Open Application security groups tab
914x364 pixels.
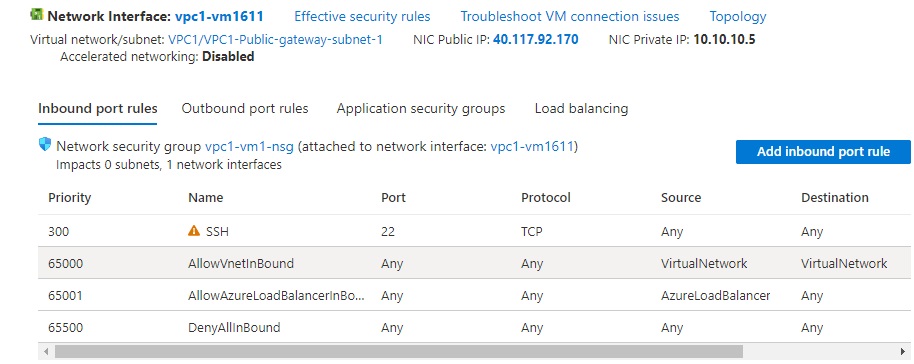coord(421,108)
